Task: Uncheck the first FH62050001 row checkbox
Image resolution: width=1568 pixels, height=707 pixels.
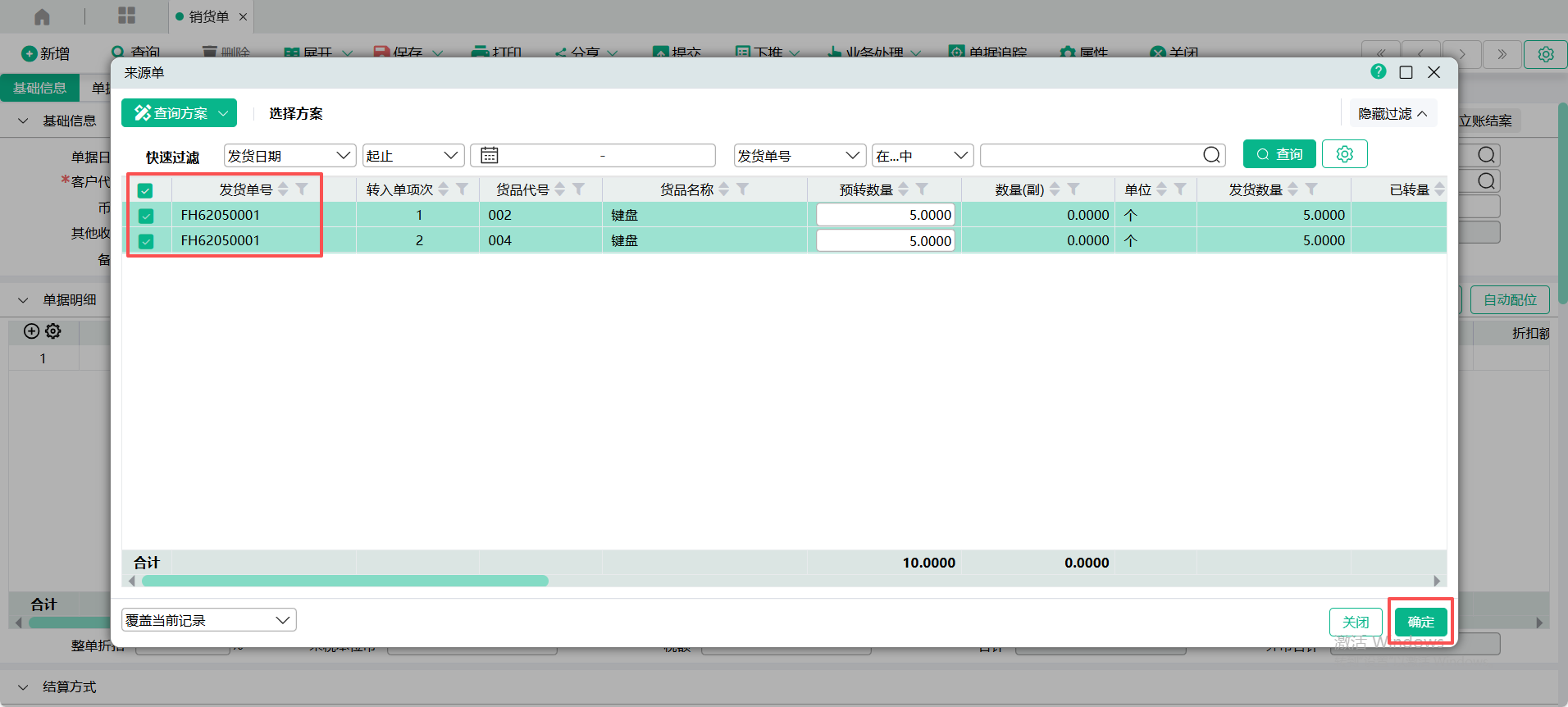Action: click(x=146, y=216)
